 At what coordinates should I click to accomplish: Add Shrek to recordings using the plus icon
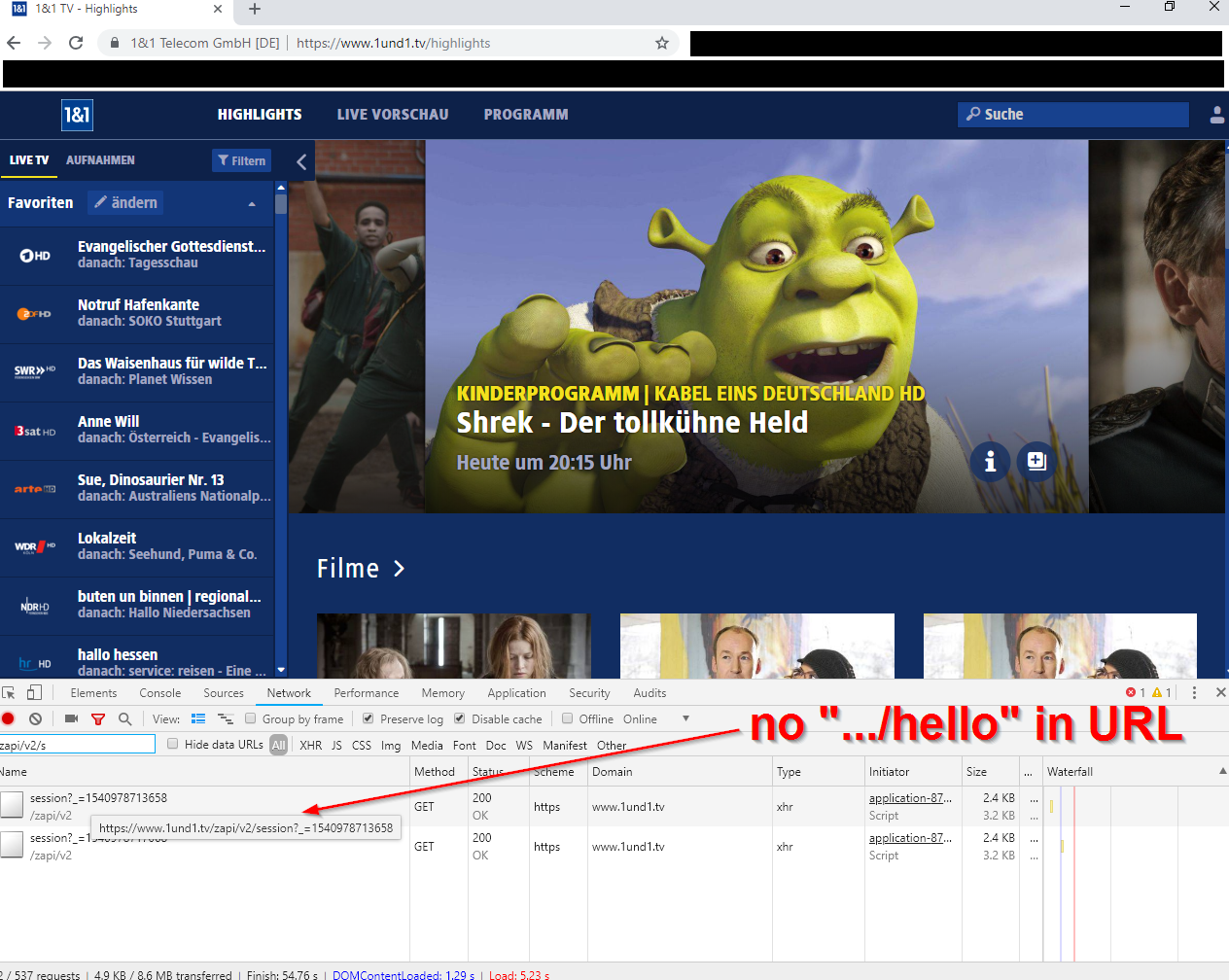point(1036,461)
